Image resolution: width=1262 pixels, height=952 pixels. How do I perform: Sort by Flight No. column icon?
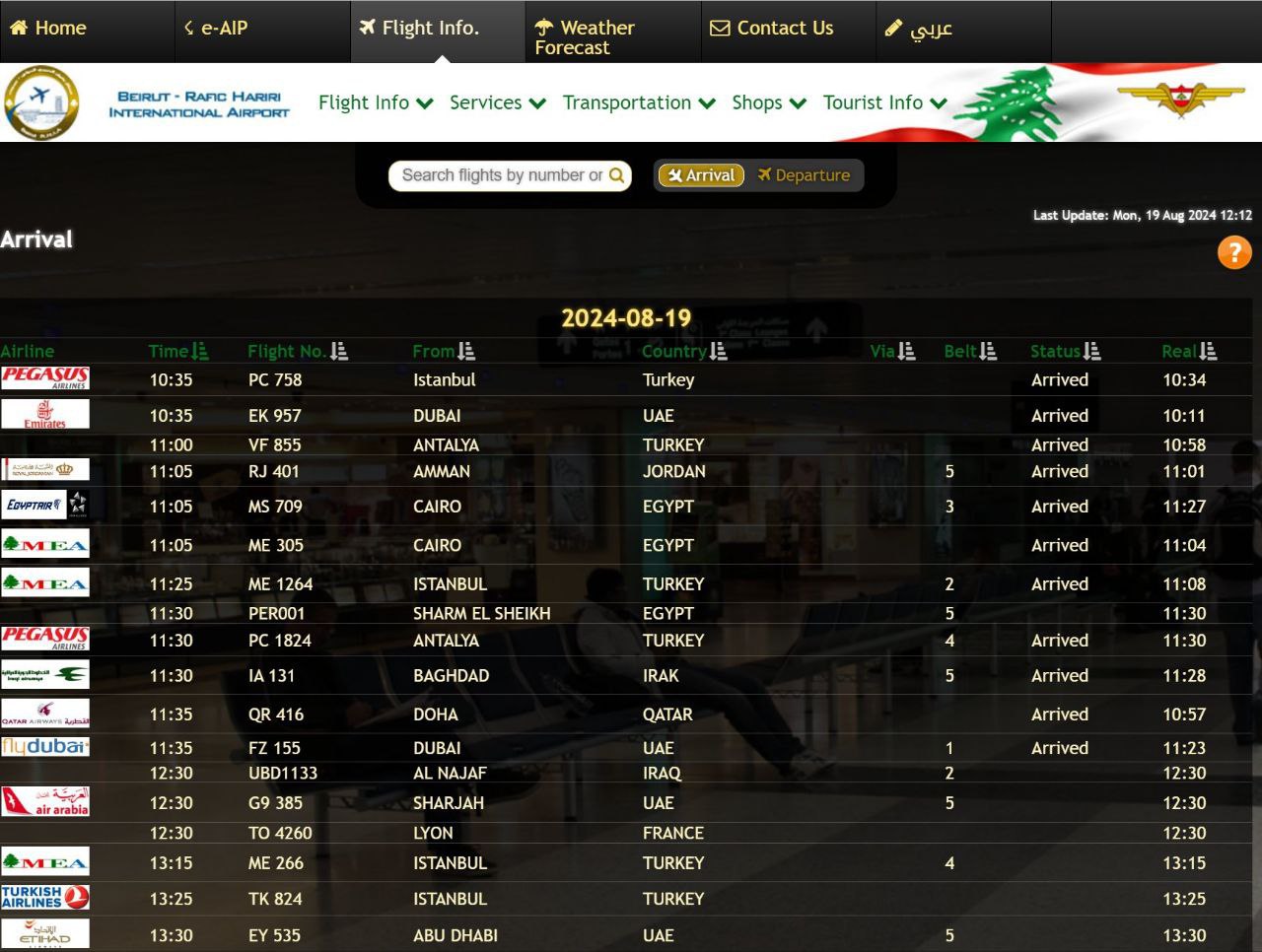click(x=339, y=351)
